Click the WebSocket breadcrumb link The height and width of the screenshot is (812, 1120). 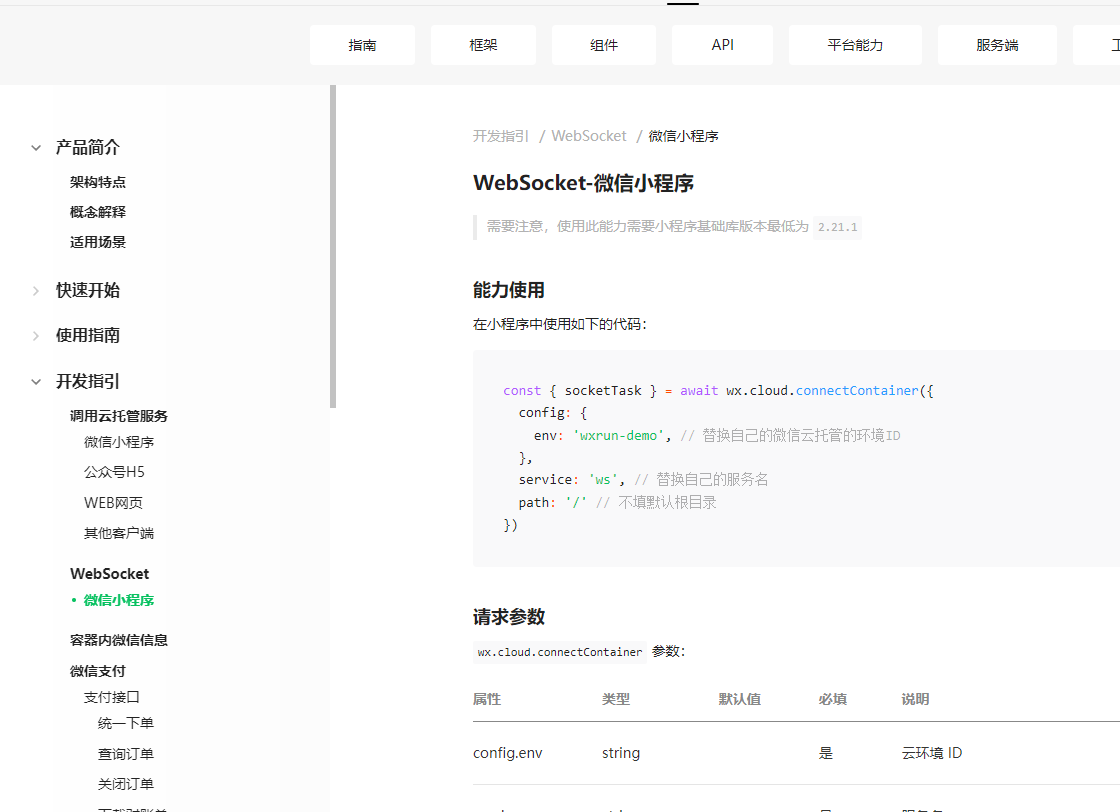point(589,136)
